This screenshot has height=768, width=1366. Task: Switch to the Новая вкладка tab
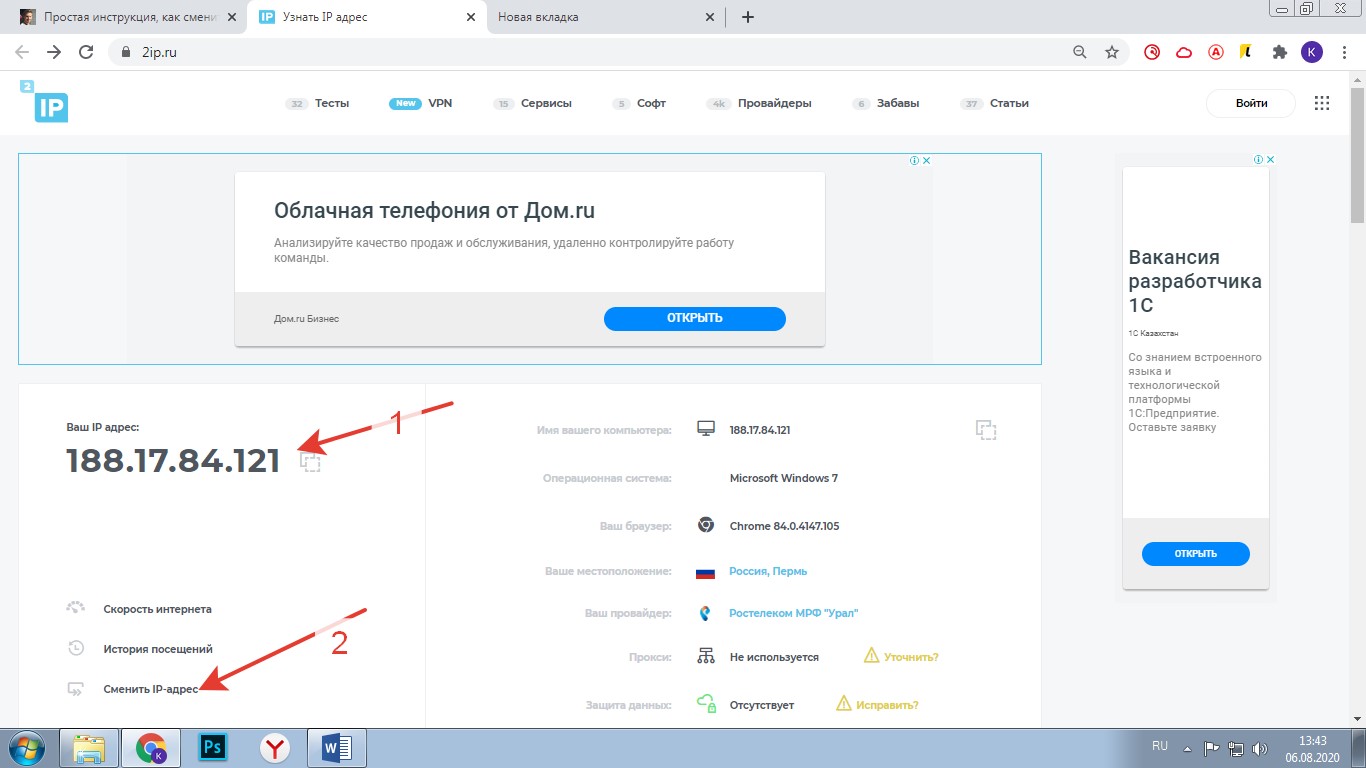(x=600, y=17)
